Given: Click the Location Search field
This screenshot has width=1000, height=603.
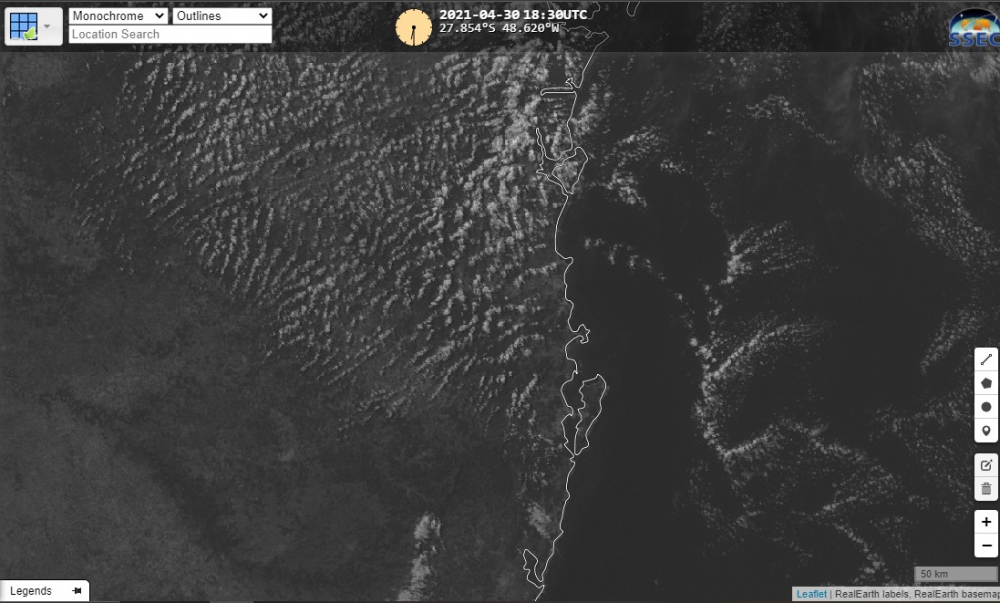Looking at the screenshot, I should 170,34.
